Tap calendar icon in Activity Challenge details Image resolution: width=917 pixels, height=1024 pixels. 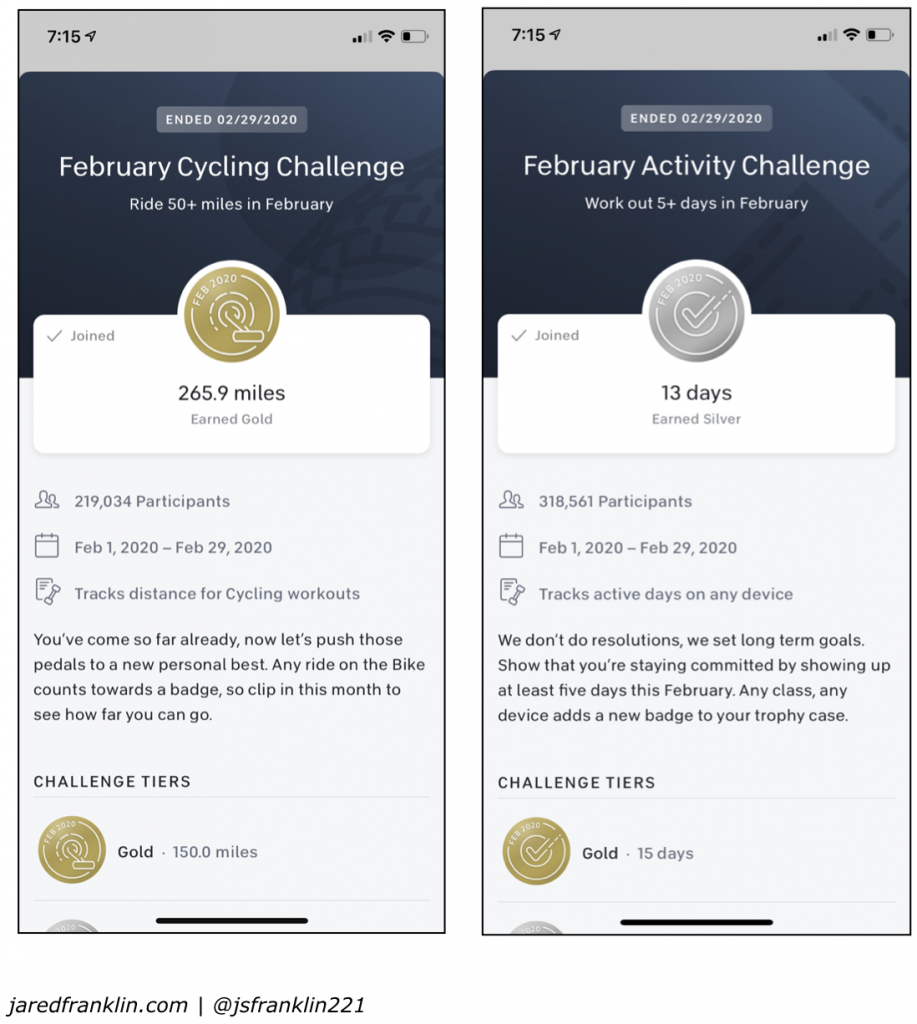pyautogui.click(x=511, y=546)
